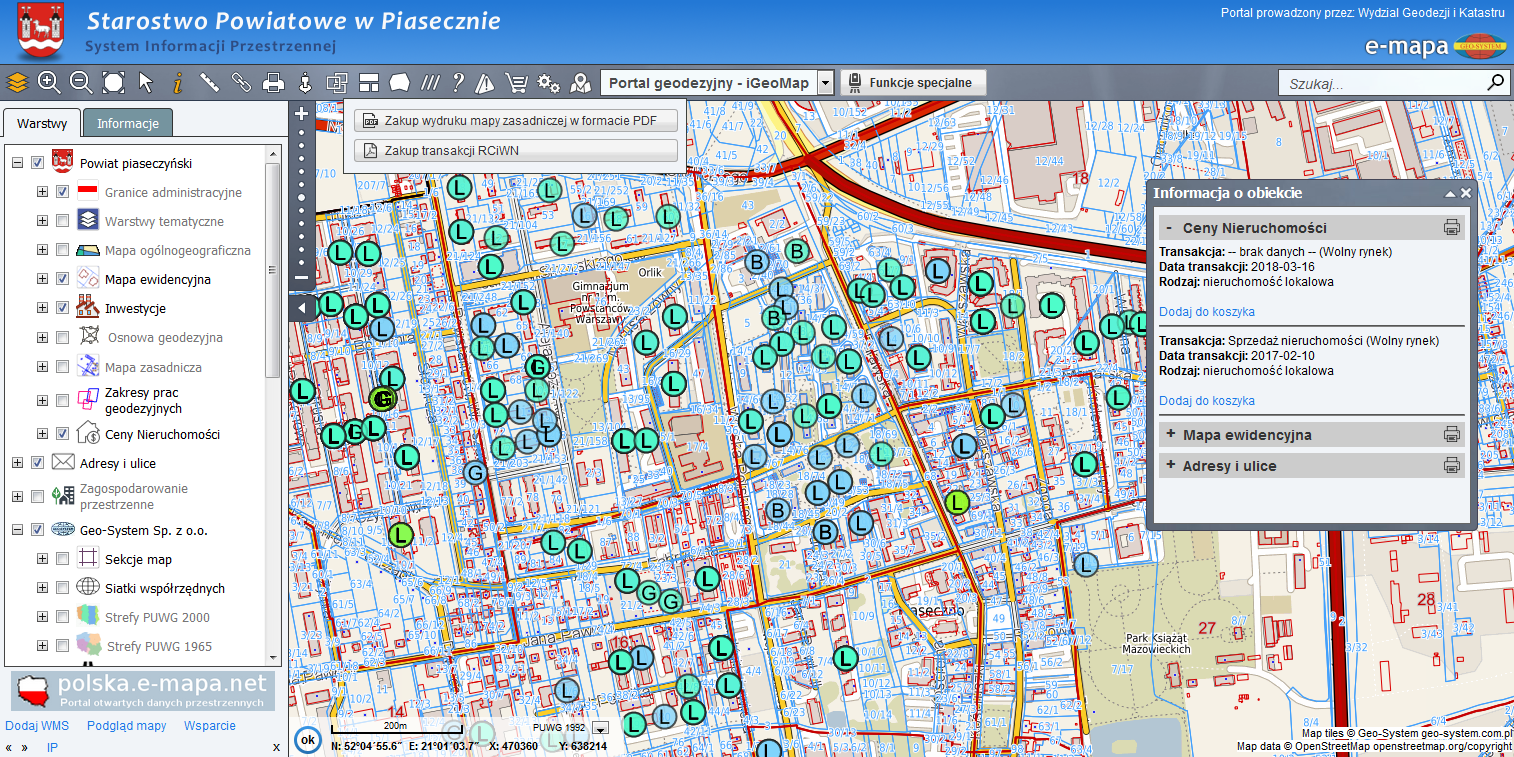The height and width of the screenshot is (757, 1514).
Task: Activate the orange info identify tool
Action: (178, 82)
